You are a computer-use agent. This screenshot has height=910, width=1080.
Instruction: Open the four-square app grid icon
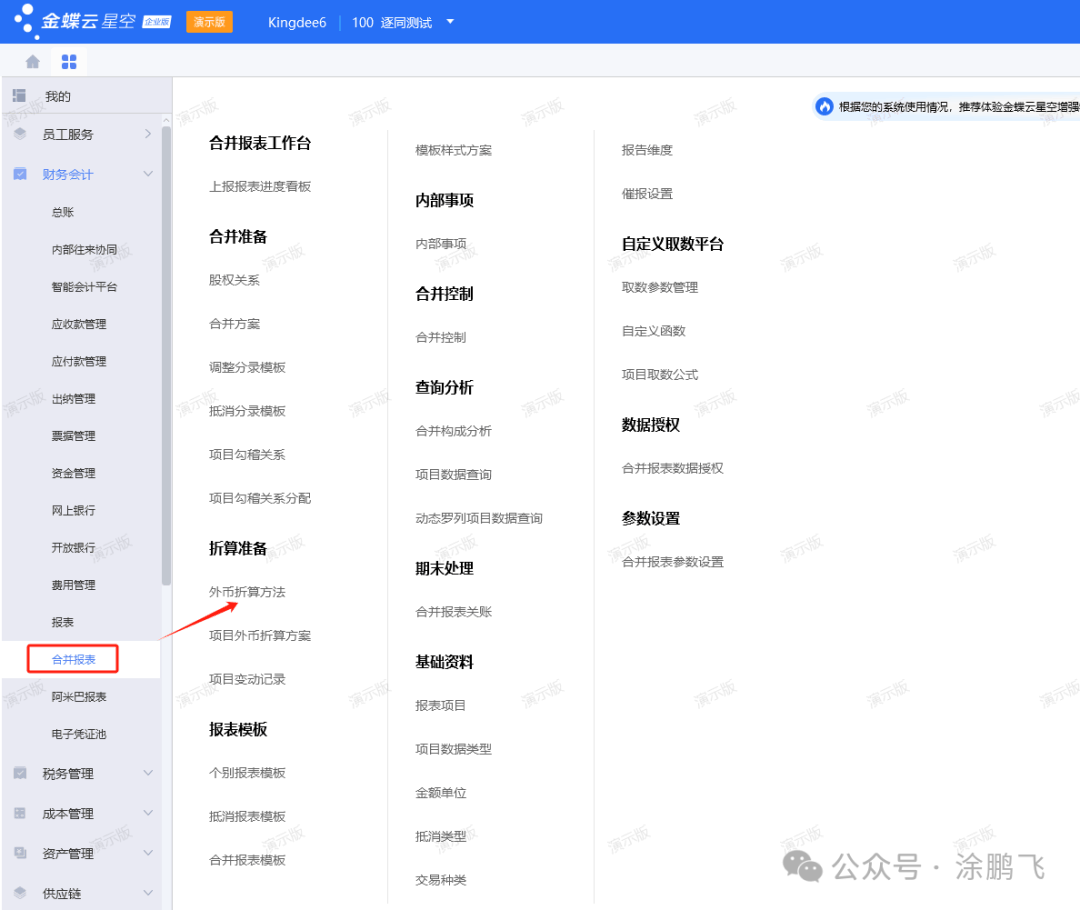coord(69,62)
